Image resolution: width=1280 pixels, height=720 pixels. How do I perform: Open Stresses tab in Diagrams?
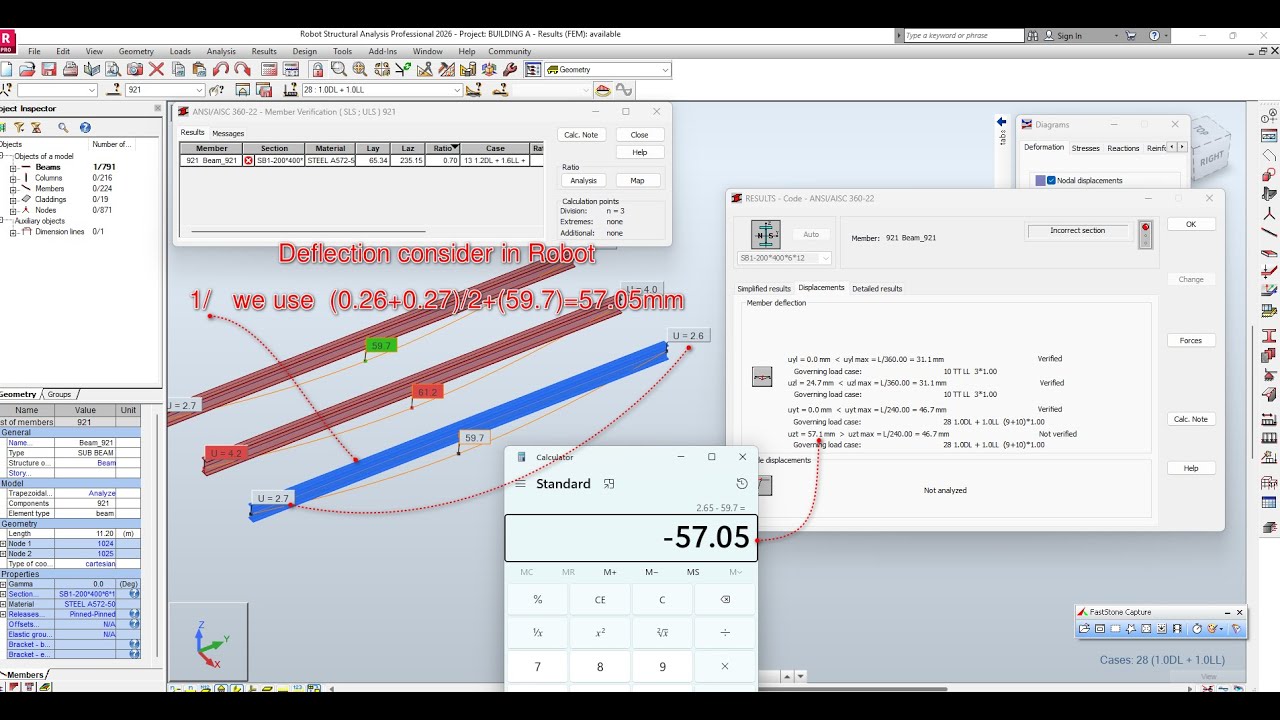(1085, 148)
